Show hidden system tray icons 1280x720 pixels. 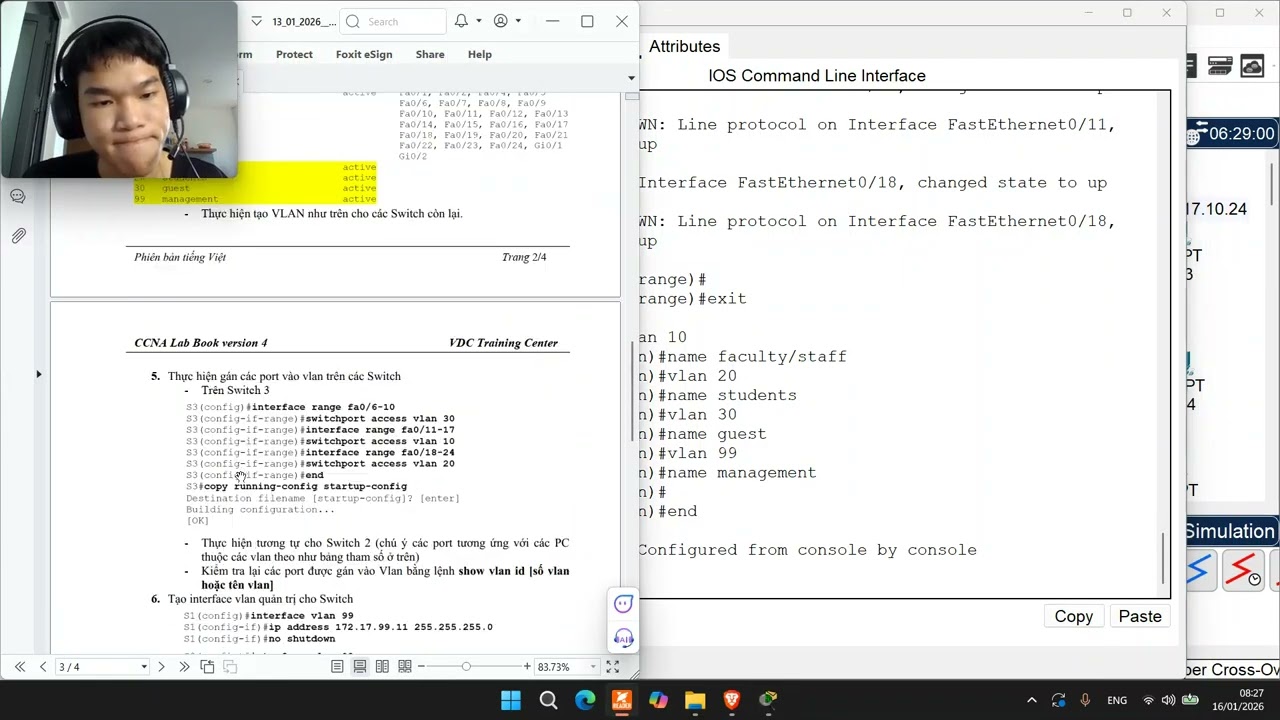pos(1032,700)
